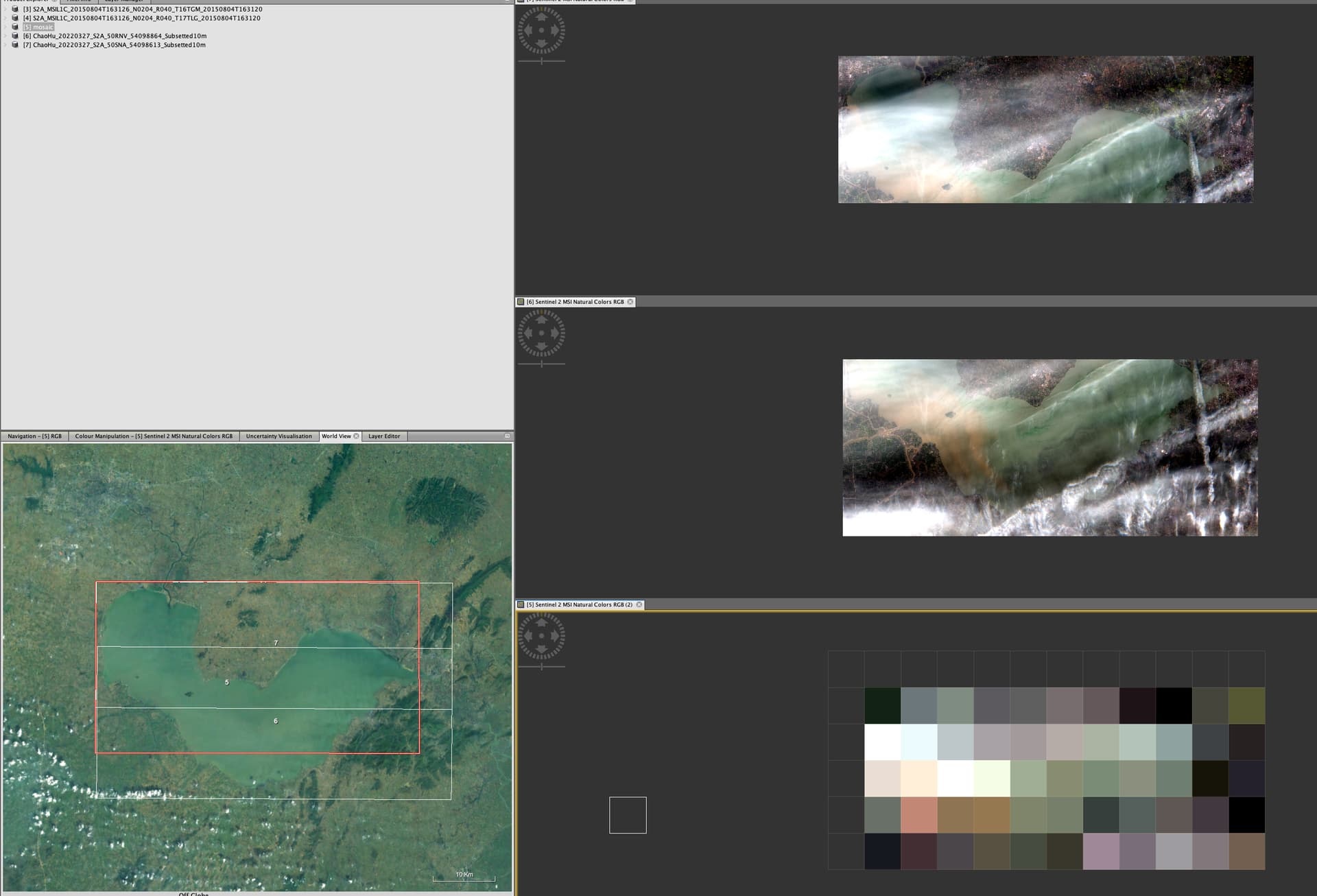Close the [5] Sentinel 2 RGB (2) view tab
This screenshot has height=896, width=1317.
point(639,604)
